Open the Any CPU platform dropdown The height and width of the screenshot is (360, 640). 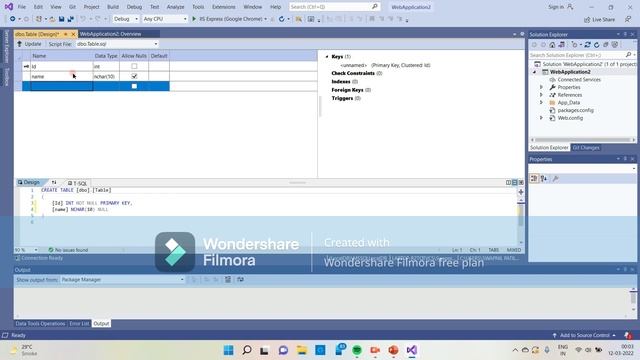coord(165,19)
